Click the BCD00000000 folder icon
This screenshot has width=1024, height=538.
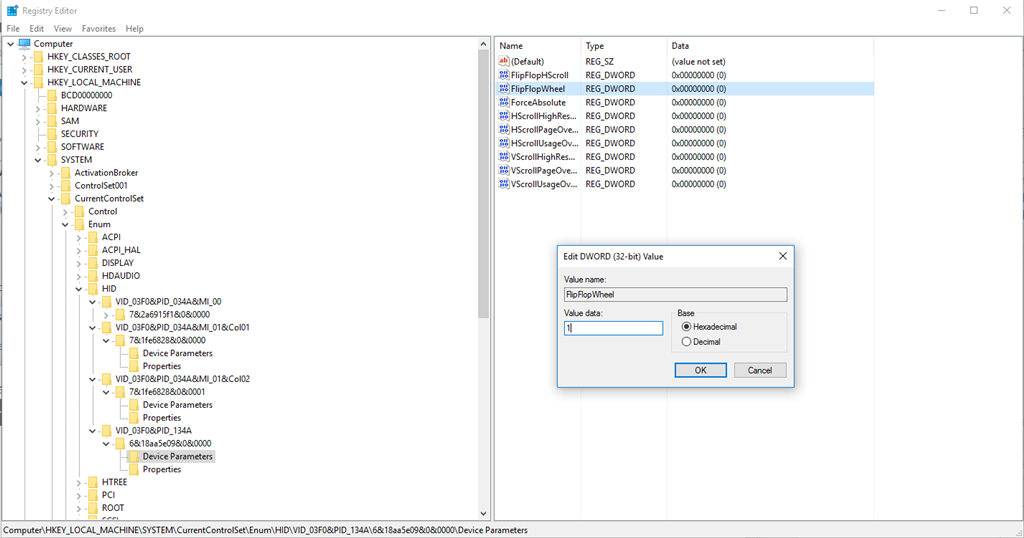(x=52, y=95)
